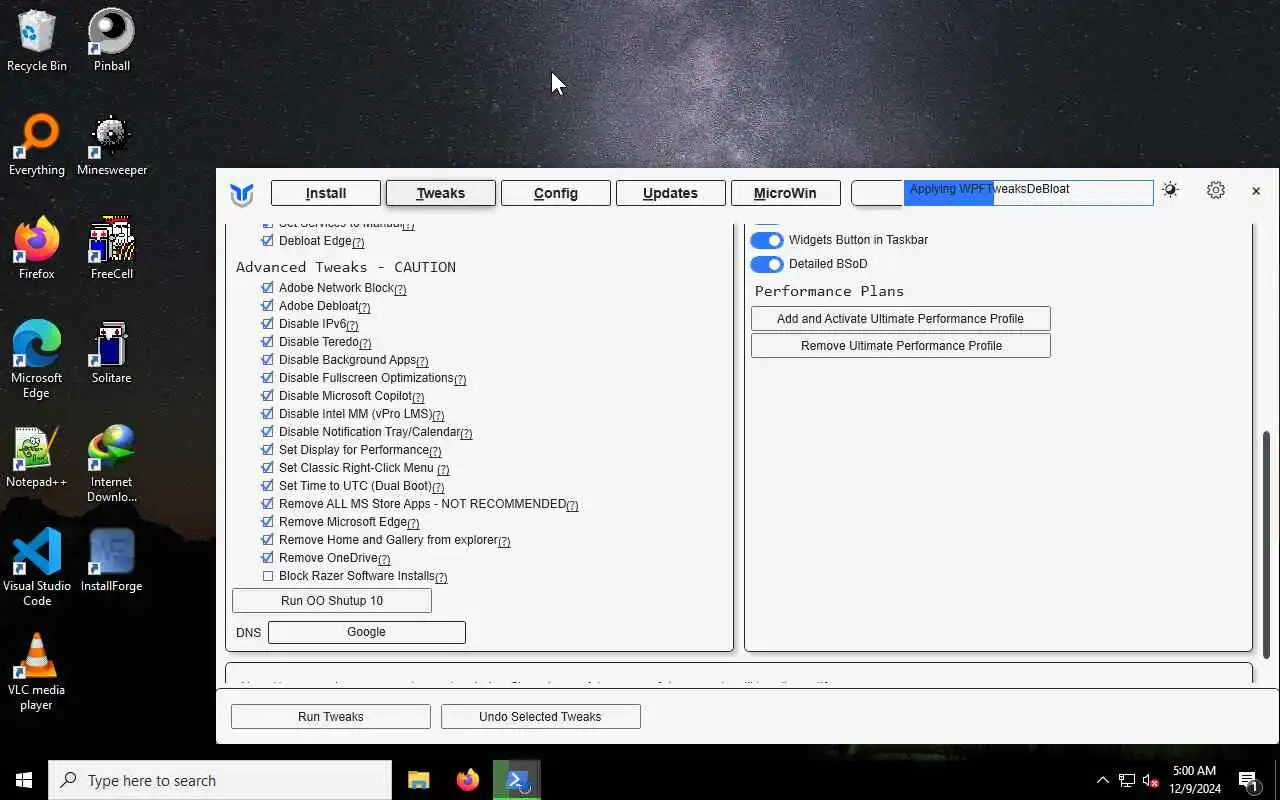
Task: Open Firefox desktop shortcut
Action: [x=37, y=248]
